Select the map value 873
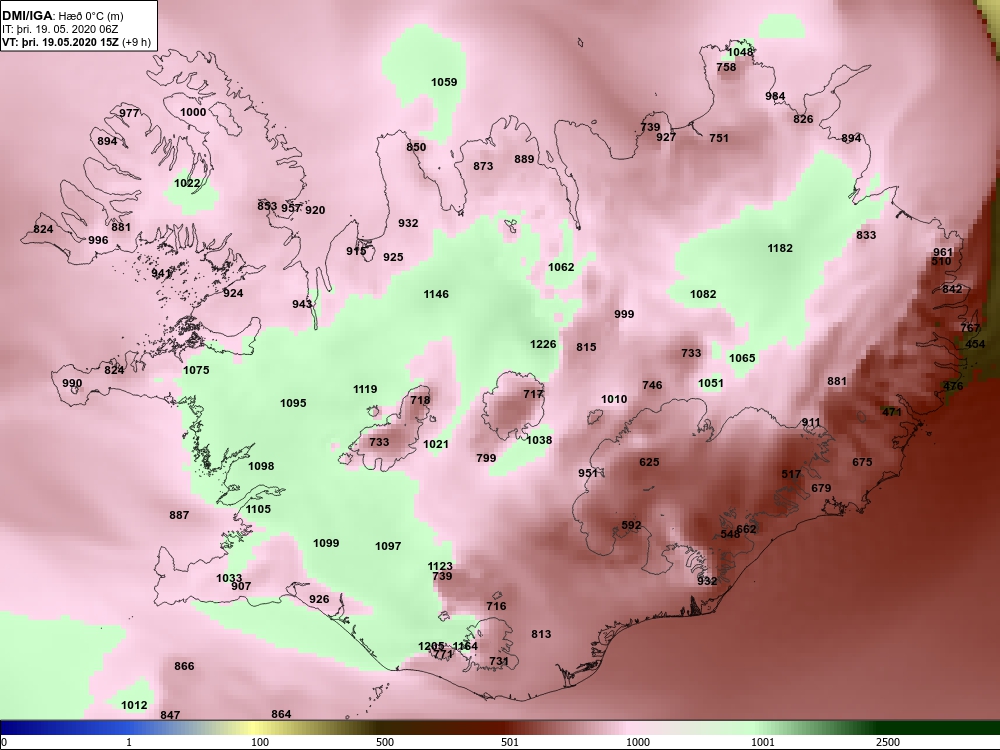The width and height of the screenshot is (1000, 750). [483, 166]
